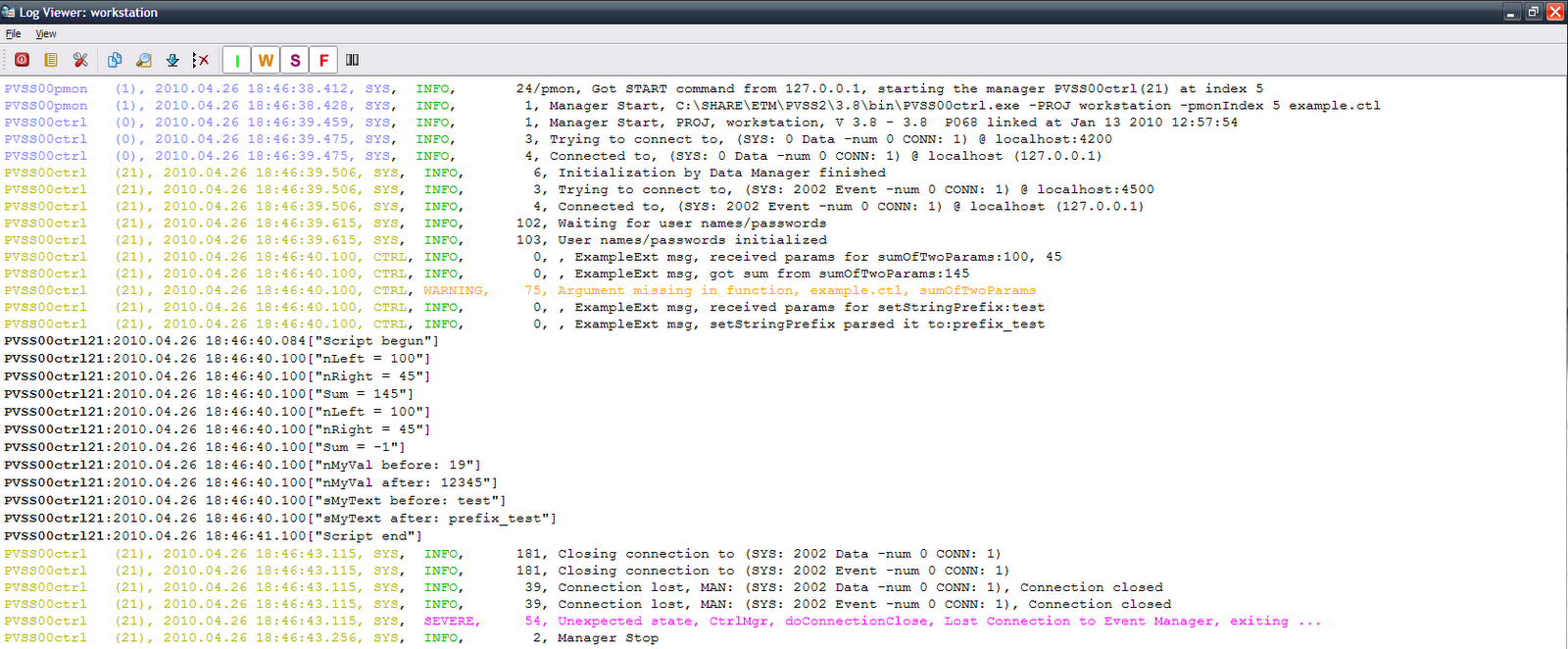Click the SEVERE severity label
The height and width of the screenshot is (649, 1568).
pyautogui.click(x=451, y=621)
